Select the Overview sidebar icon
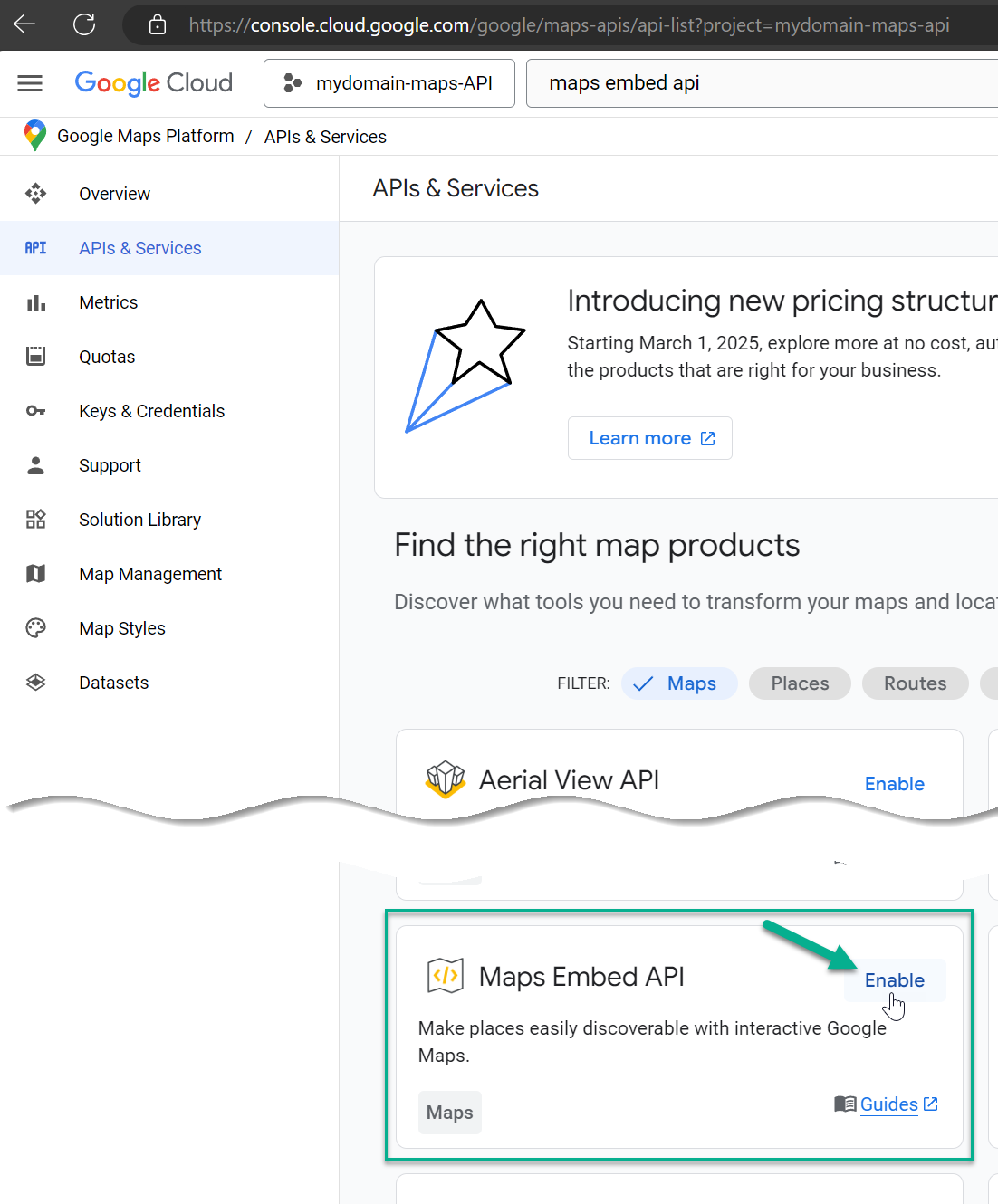Screen dimensions: 998x1204 click(x=35, y=194)
